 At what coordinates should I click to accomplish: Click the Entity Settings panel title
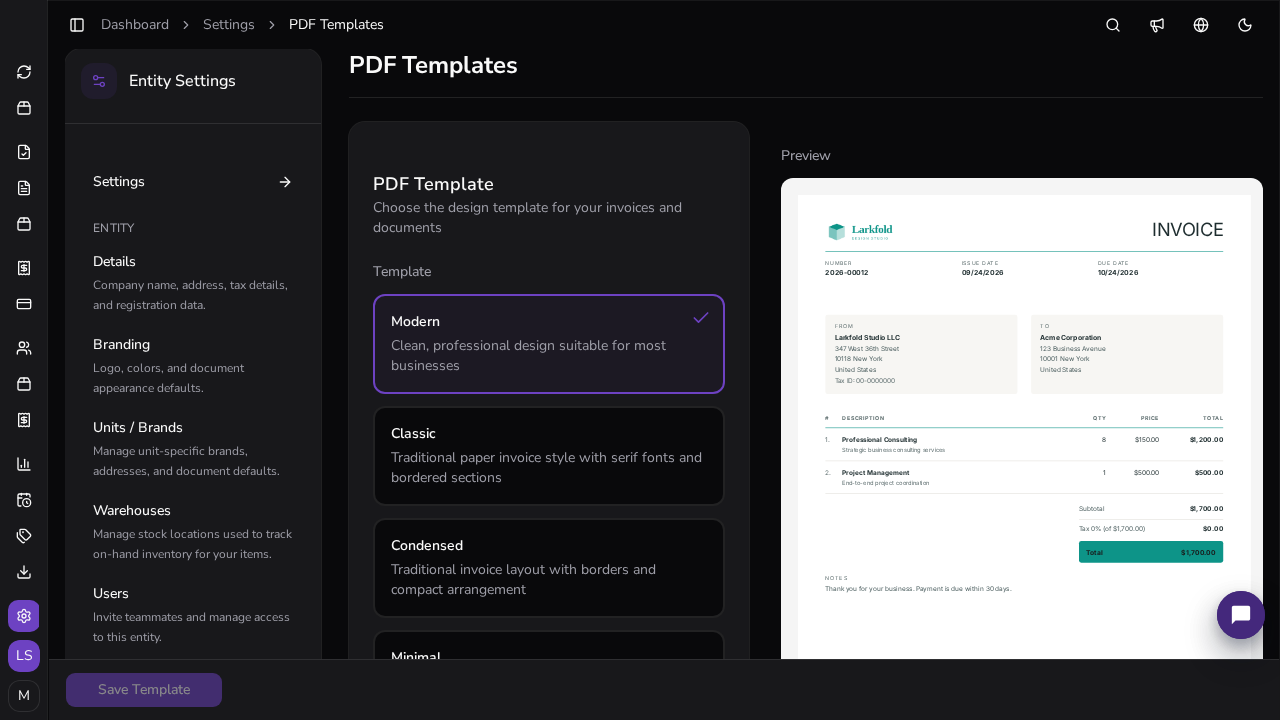point(182,81)
